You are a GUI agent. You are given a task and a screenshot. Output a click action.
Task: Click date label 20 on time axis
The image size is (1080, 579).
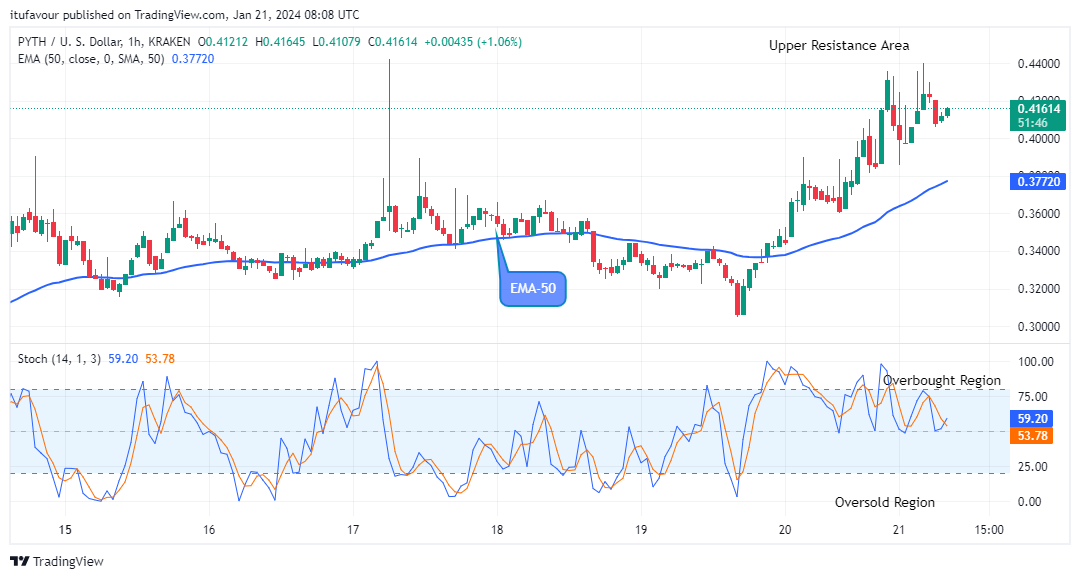point(785,530)
